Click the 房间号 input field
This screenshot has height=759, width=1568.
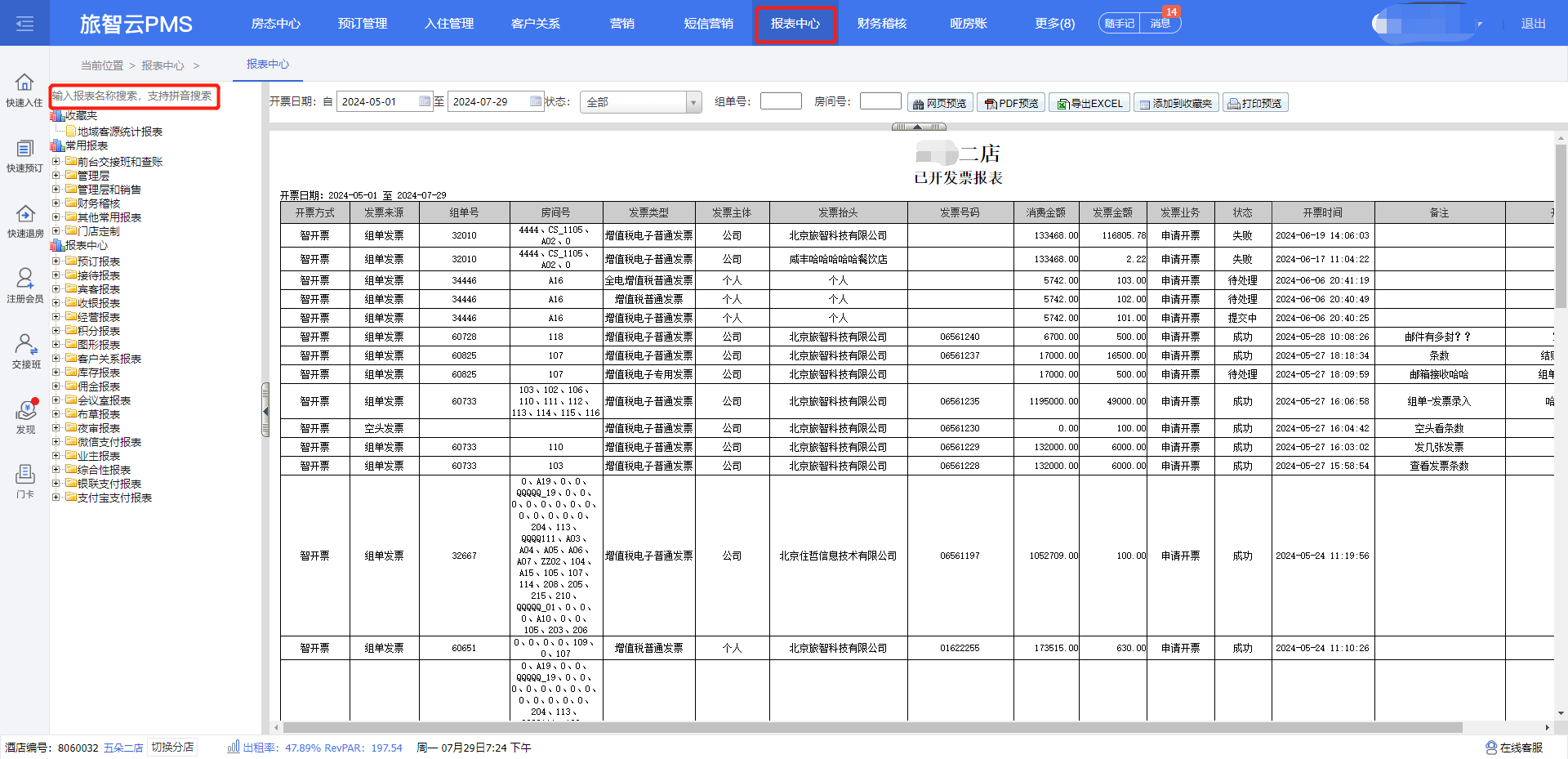[x=880, y=100]
